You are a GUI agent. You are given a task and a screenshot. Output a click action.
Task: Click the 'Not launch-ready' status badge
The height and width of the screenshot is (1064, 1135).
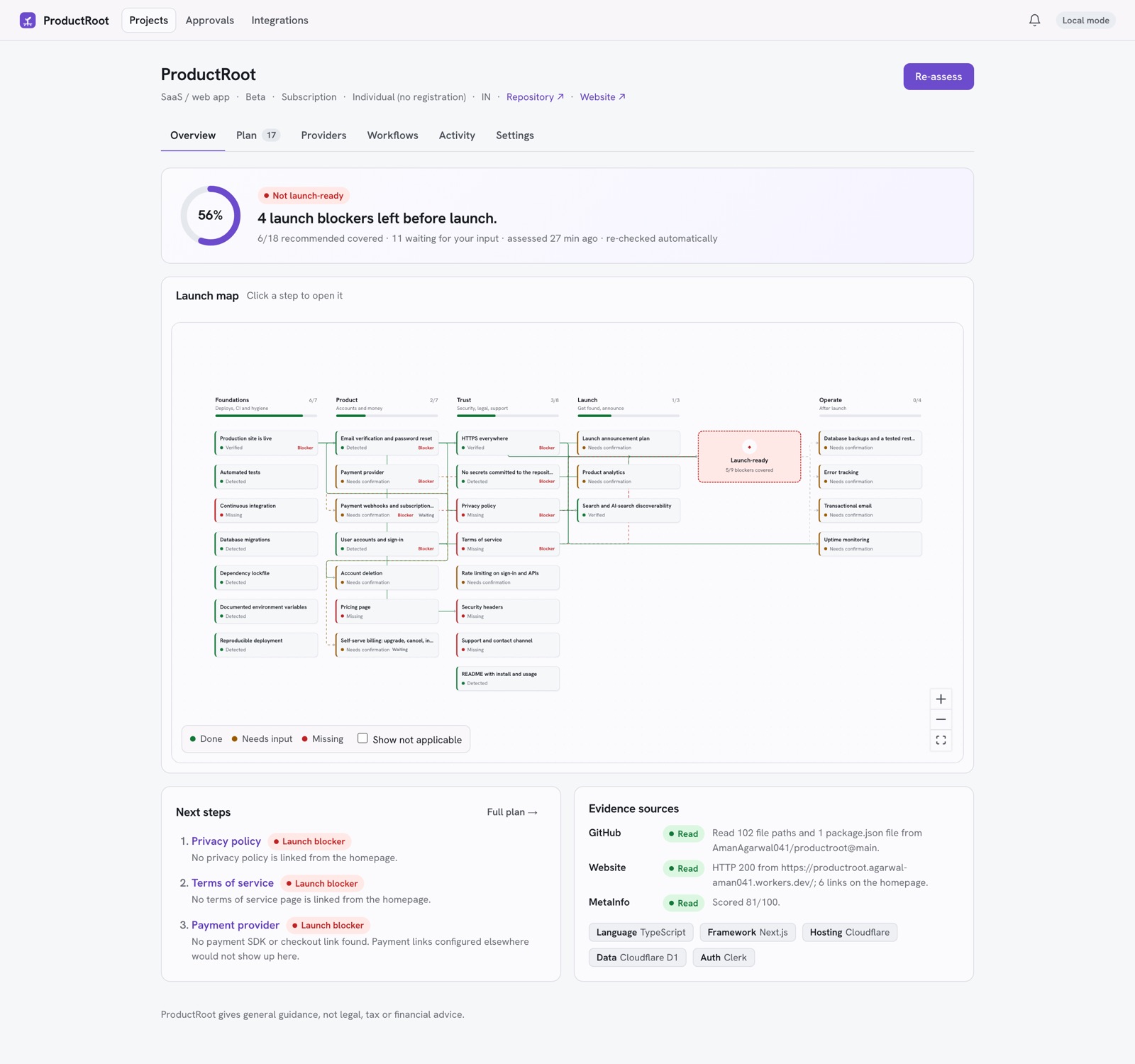pyautogui.click(x=304, y=196)
